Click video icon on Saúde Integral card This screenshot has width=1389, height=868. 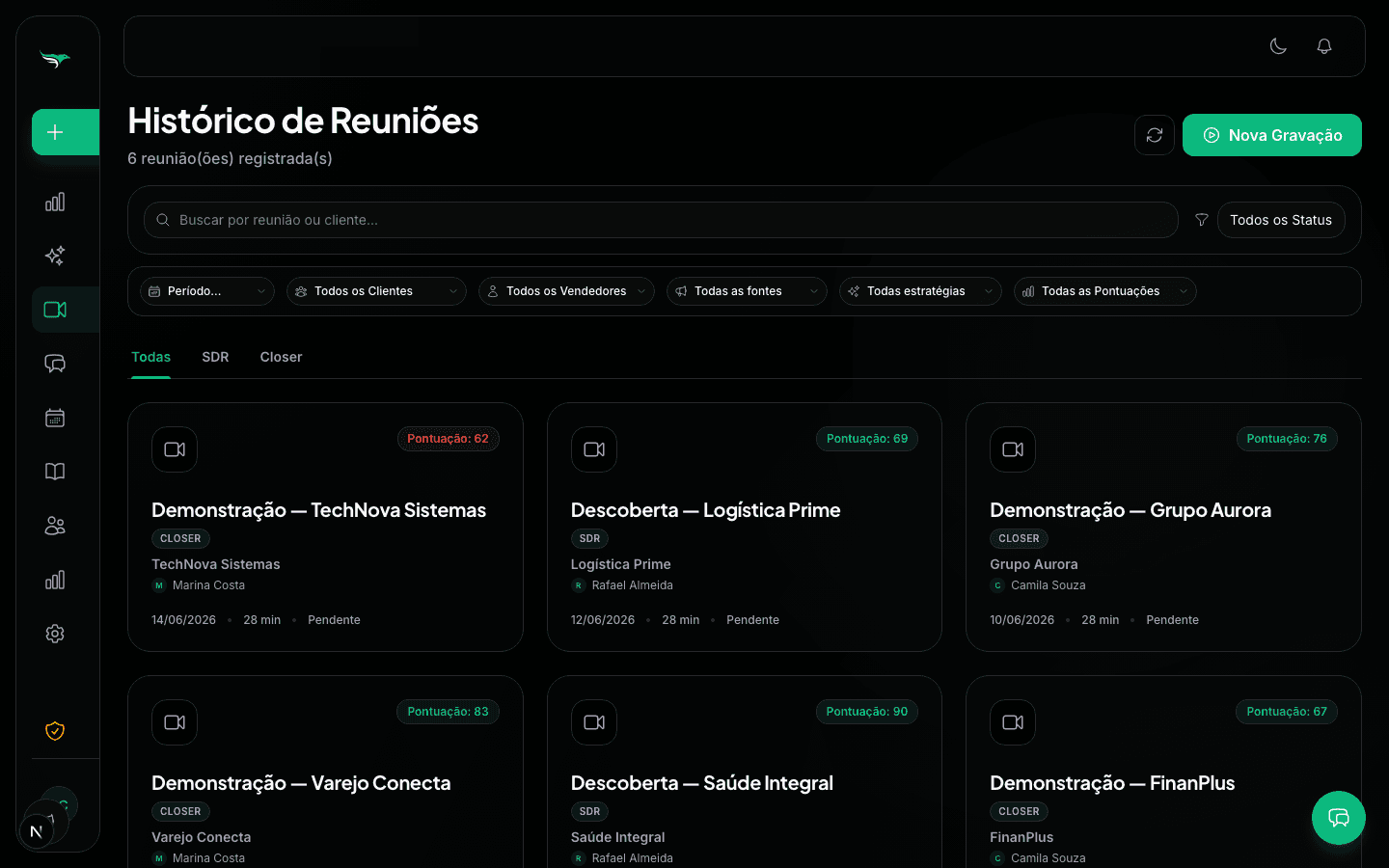point(594,722)
